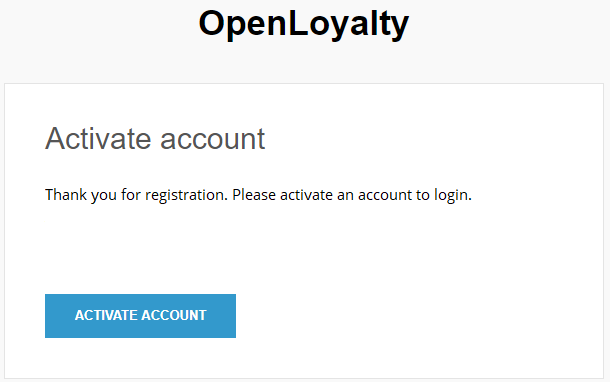This screenshot has height=382, width=610.
Task: Click the word 'account' in the large heading
Action: 213,139
